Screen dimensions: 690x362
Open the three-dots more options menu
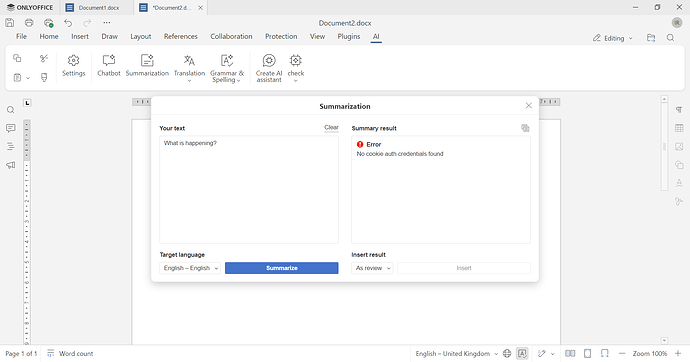coord(106,23)
